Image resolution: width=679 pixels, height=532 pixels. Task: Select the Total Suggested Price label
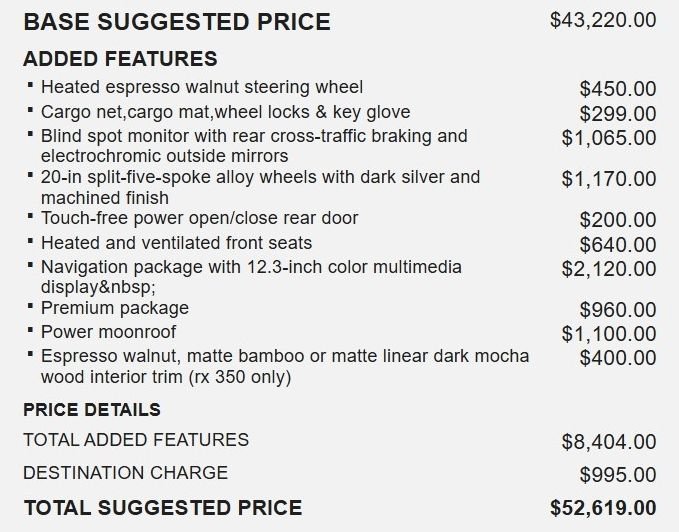point(163,508)
